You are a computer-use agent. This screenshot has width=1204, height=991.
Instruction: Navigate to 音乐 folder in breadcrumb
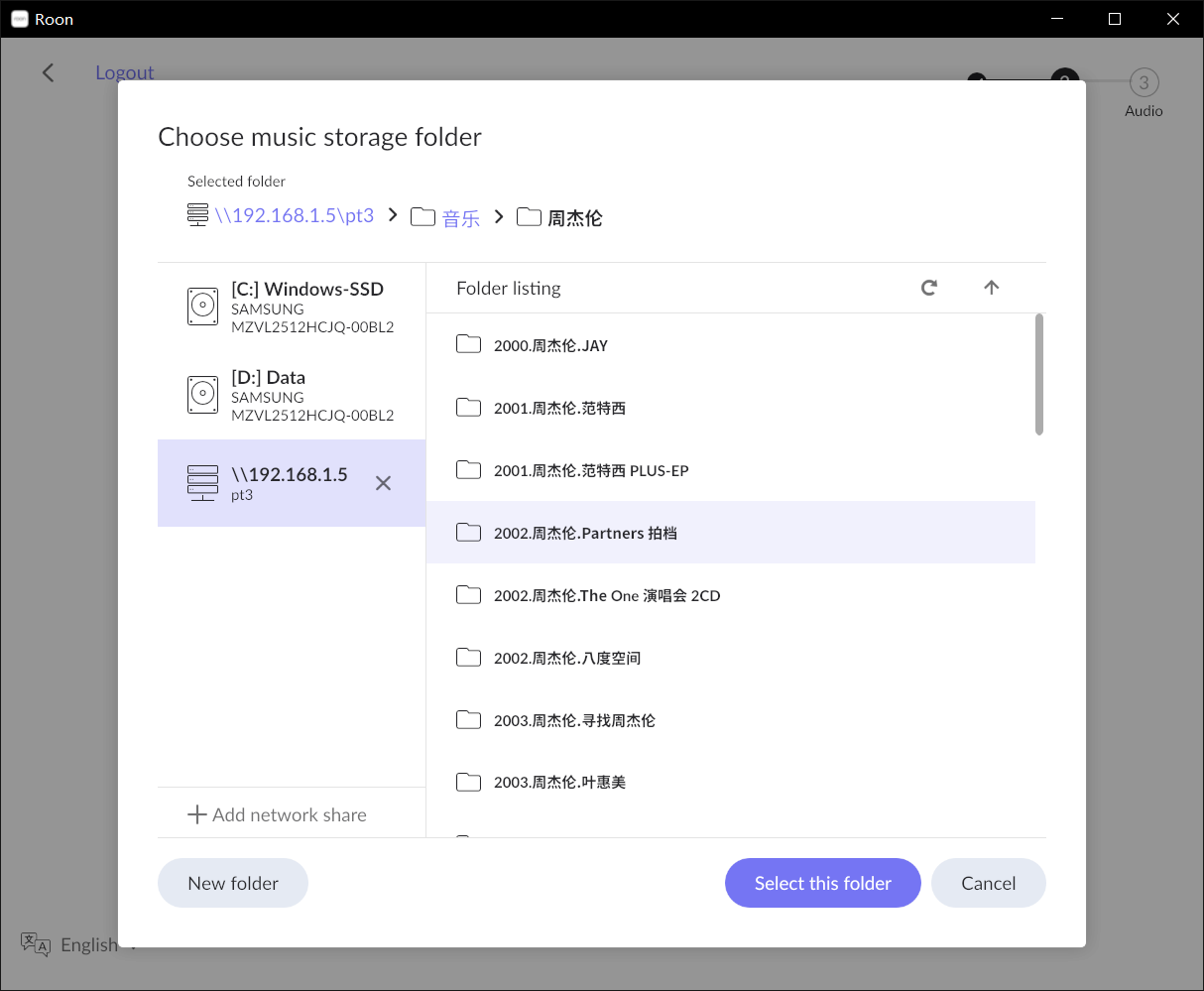(460, 218)
